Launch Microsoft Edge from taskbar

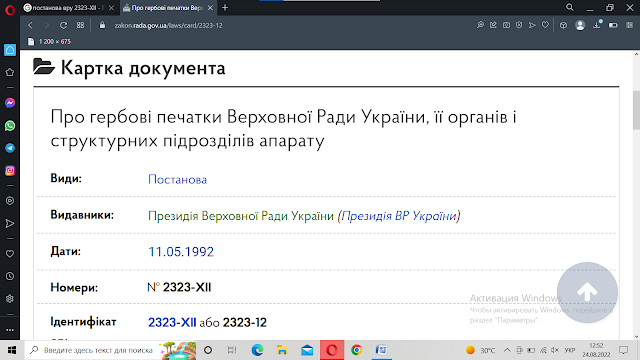point(257,350)
